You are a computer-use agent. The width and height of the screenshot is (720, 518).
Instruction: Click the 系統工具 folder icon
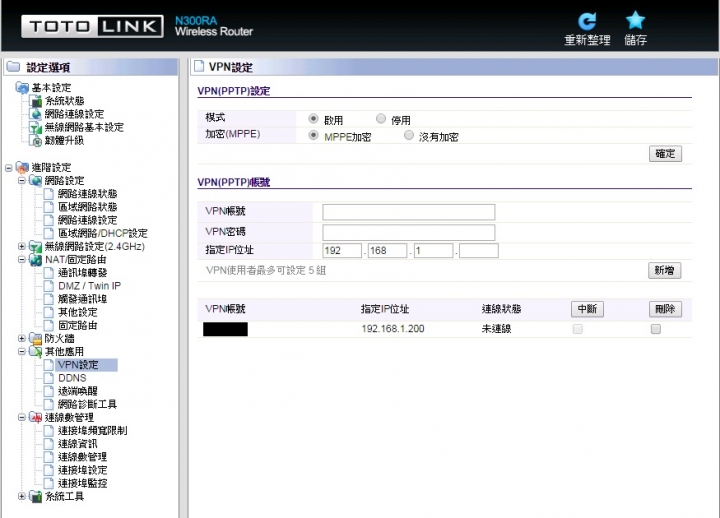tap(36, 496)
